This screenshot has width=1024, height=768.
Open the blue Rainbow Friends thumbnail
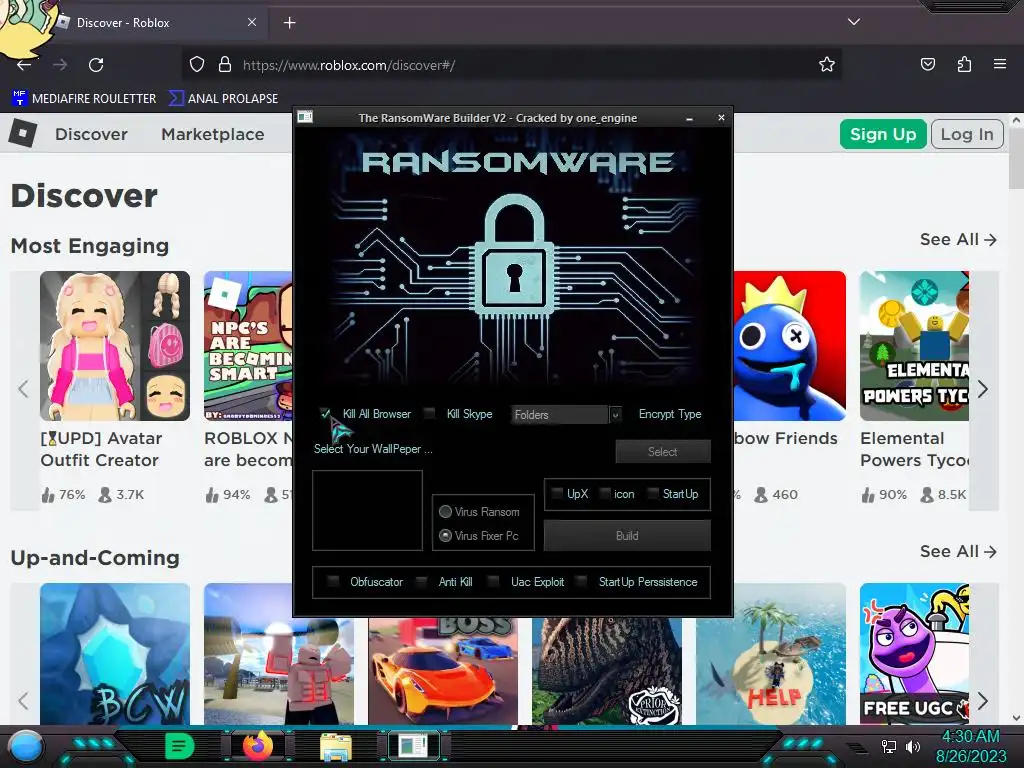point(790,346)
